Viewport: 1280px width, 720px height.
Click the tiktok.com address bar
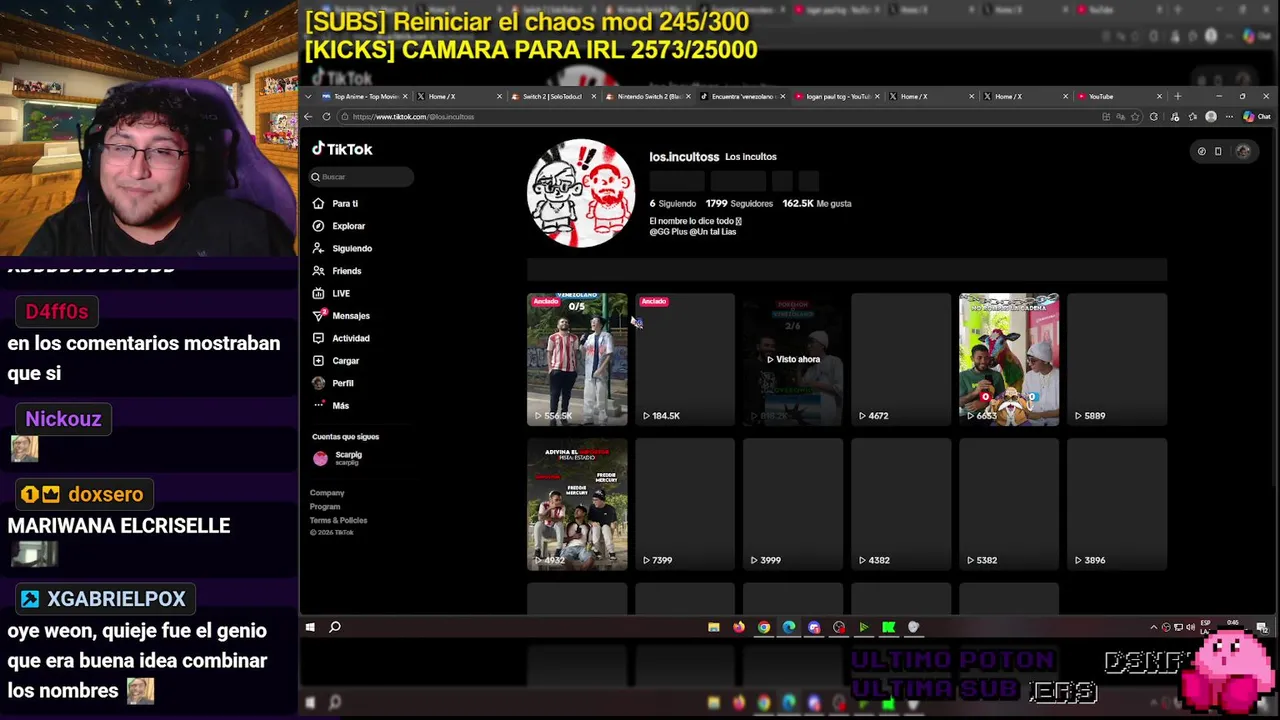pos(720,117)
